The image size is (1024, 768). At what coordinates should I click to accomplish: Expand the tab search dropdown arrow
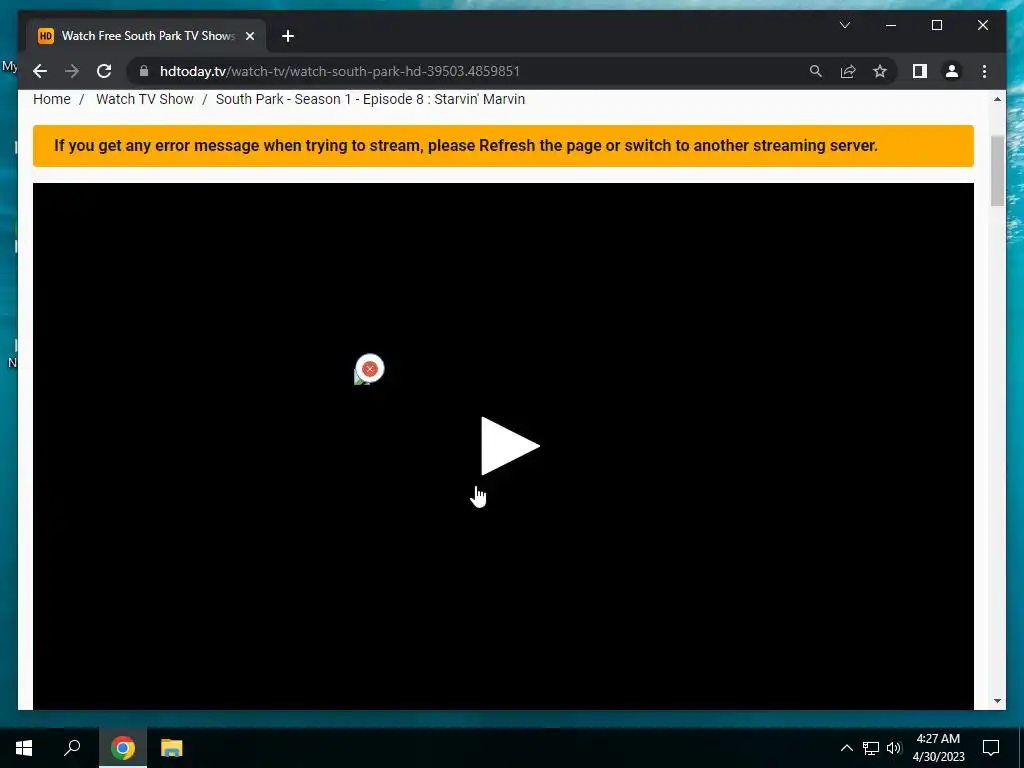pos(844,25)
